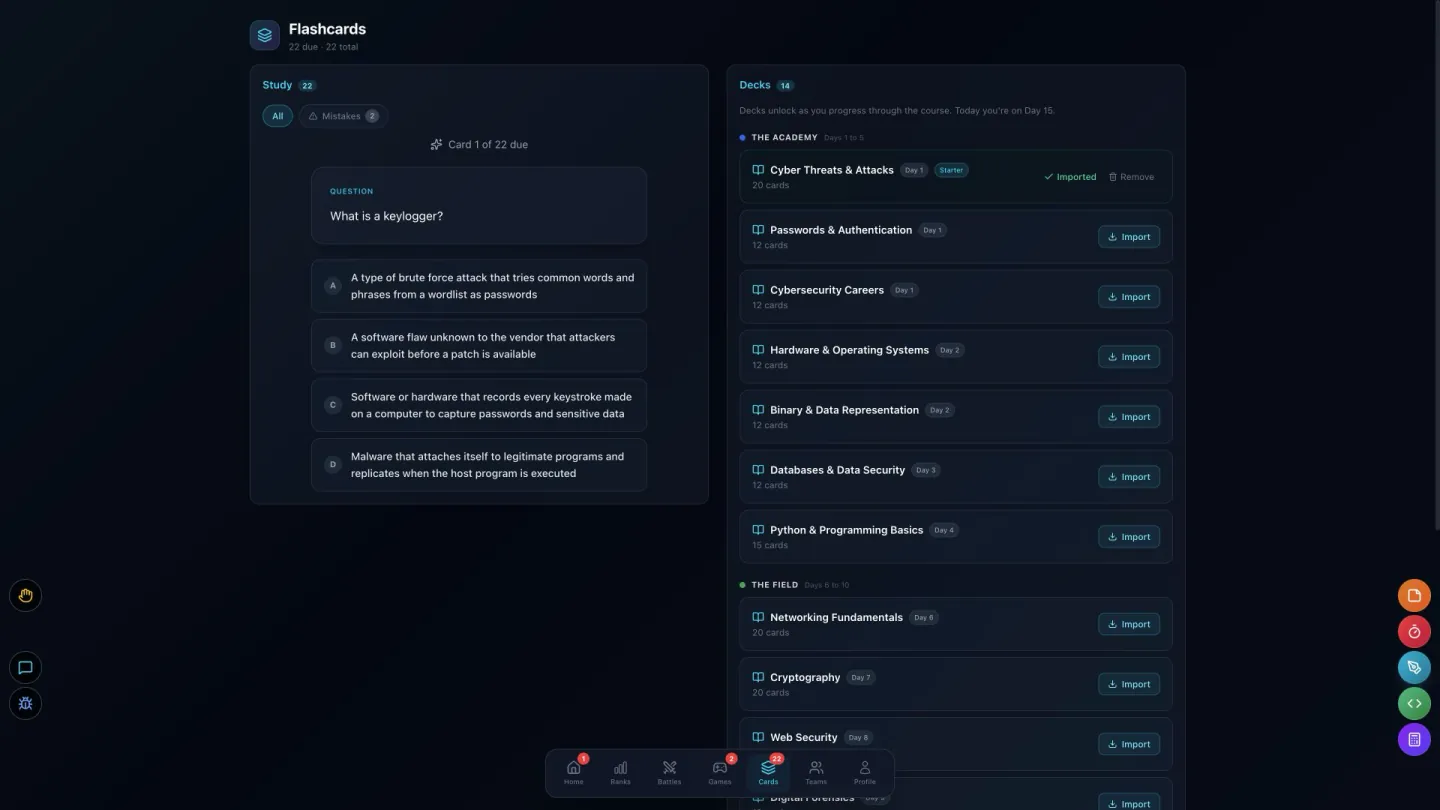
Task: Click the 'Day 6' tag on Networking Fundamentals
Action: [923, 617]
